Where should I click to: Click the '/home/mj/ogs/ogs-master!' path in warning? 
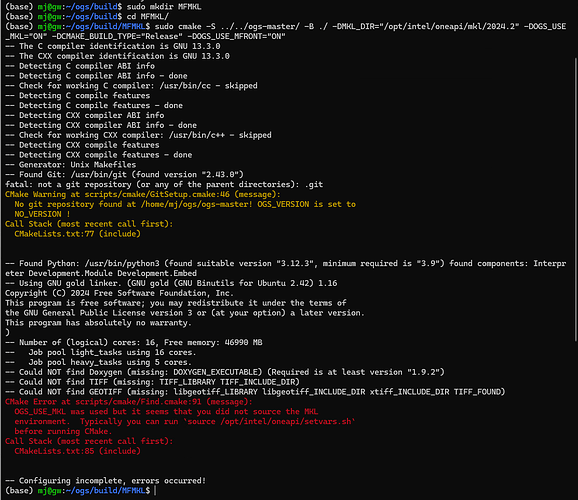coord(196,204)
